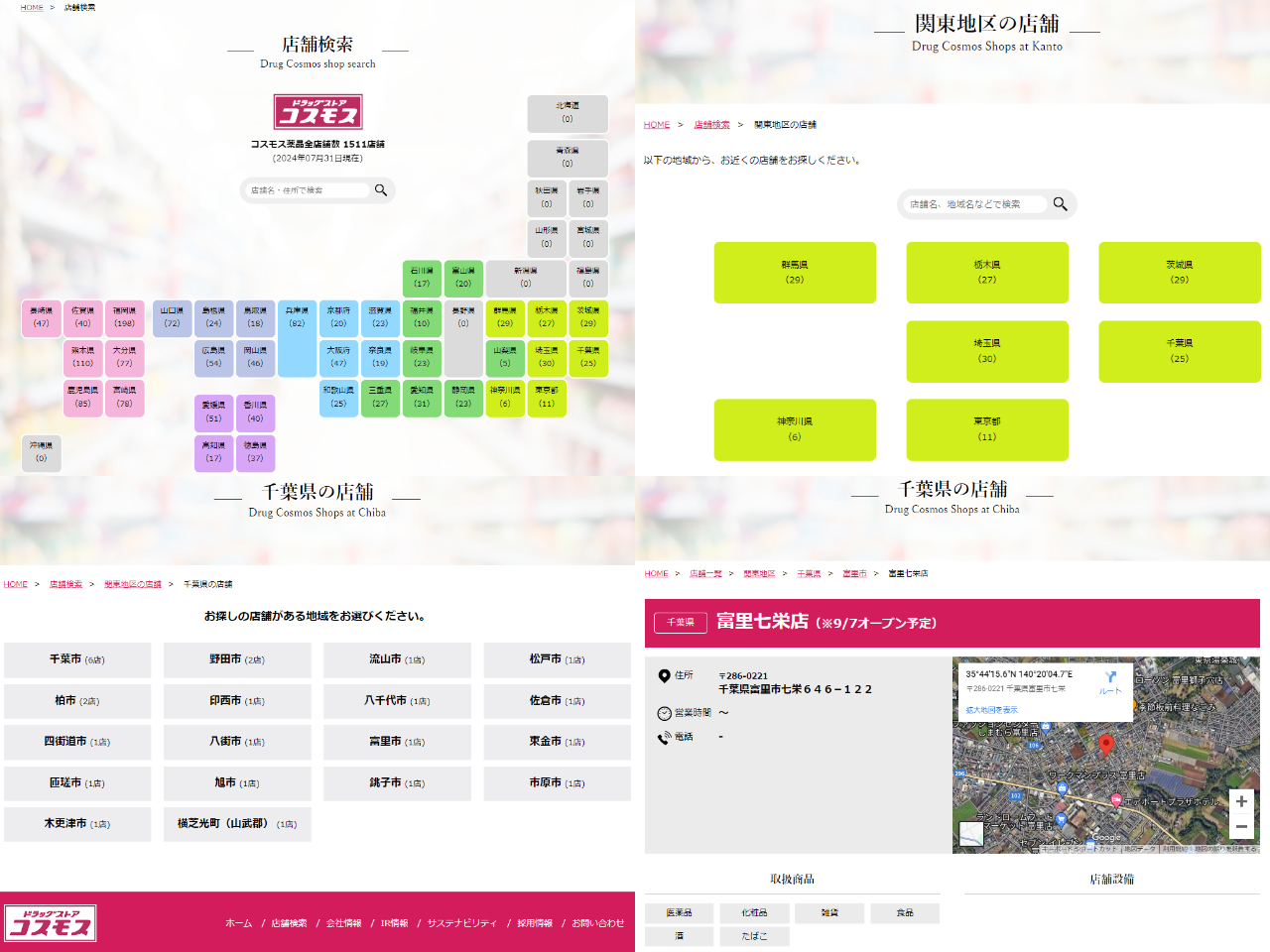Click the 化粧品 product tag
Viewport: 1270px width, 952px height.
click(754, 913)
